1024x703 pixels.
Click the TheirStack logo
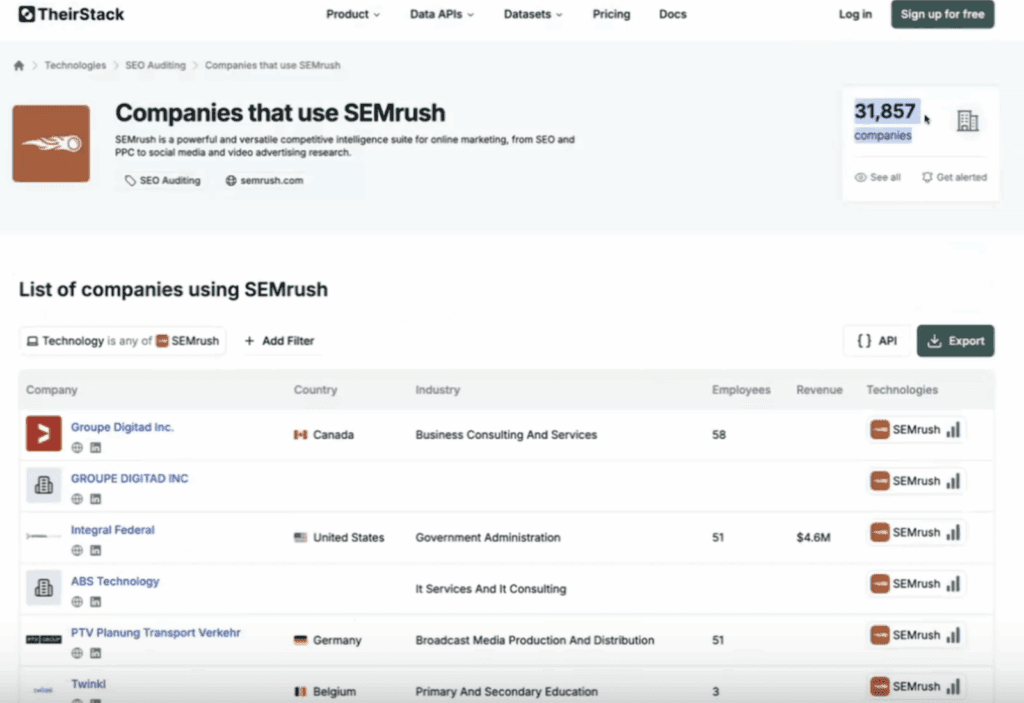[x=71, y=14]
